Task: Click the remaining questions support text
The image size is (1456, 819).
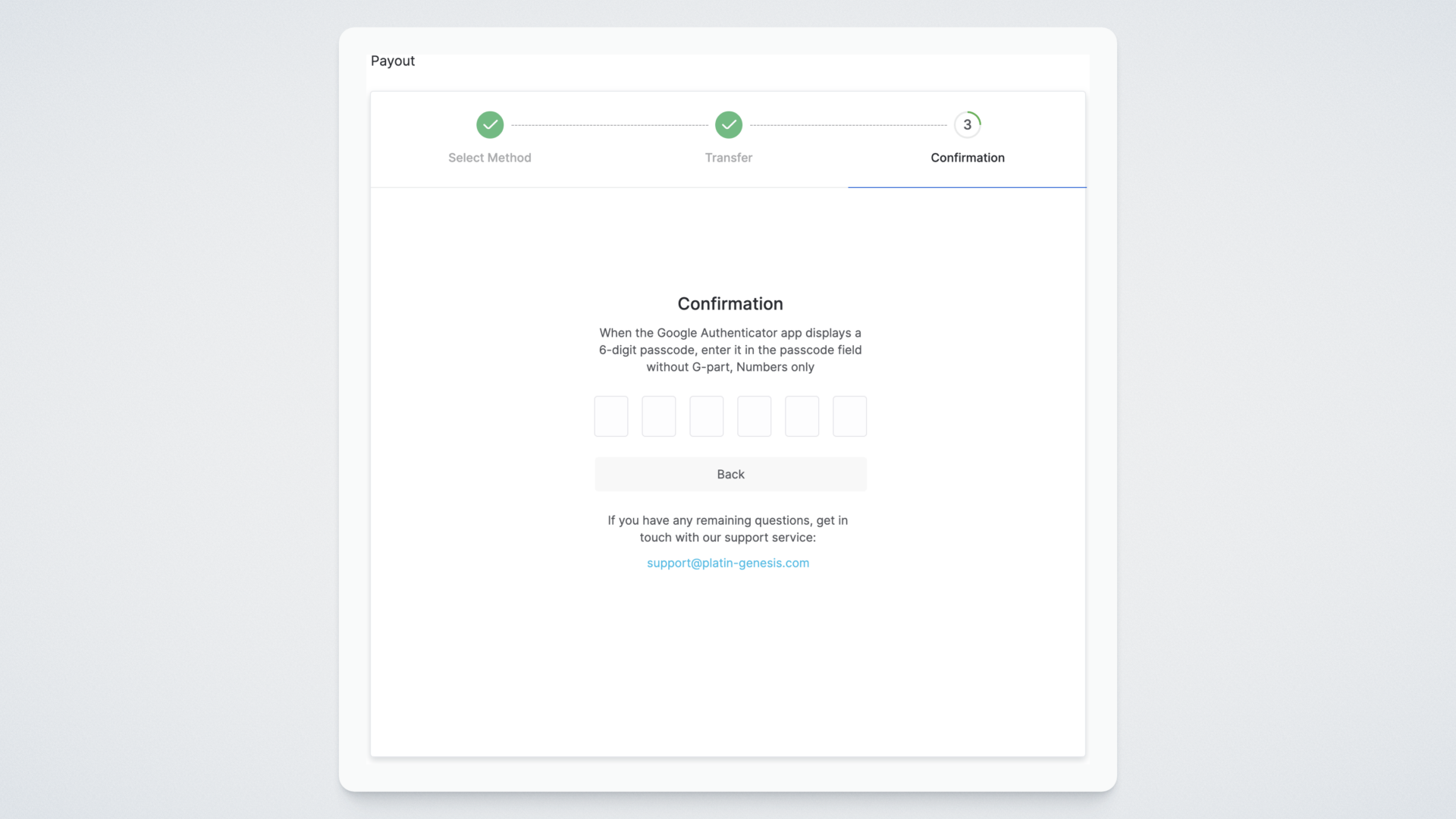Action: coord(728,529)
